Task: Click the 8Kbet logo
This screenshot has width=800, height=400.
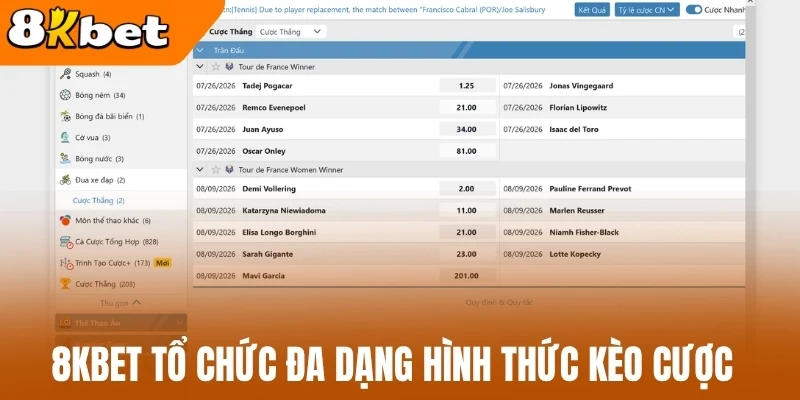Action: tap(88, 30)
